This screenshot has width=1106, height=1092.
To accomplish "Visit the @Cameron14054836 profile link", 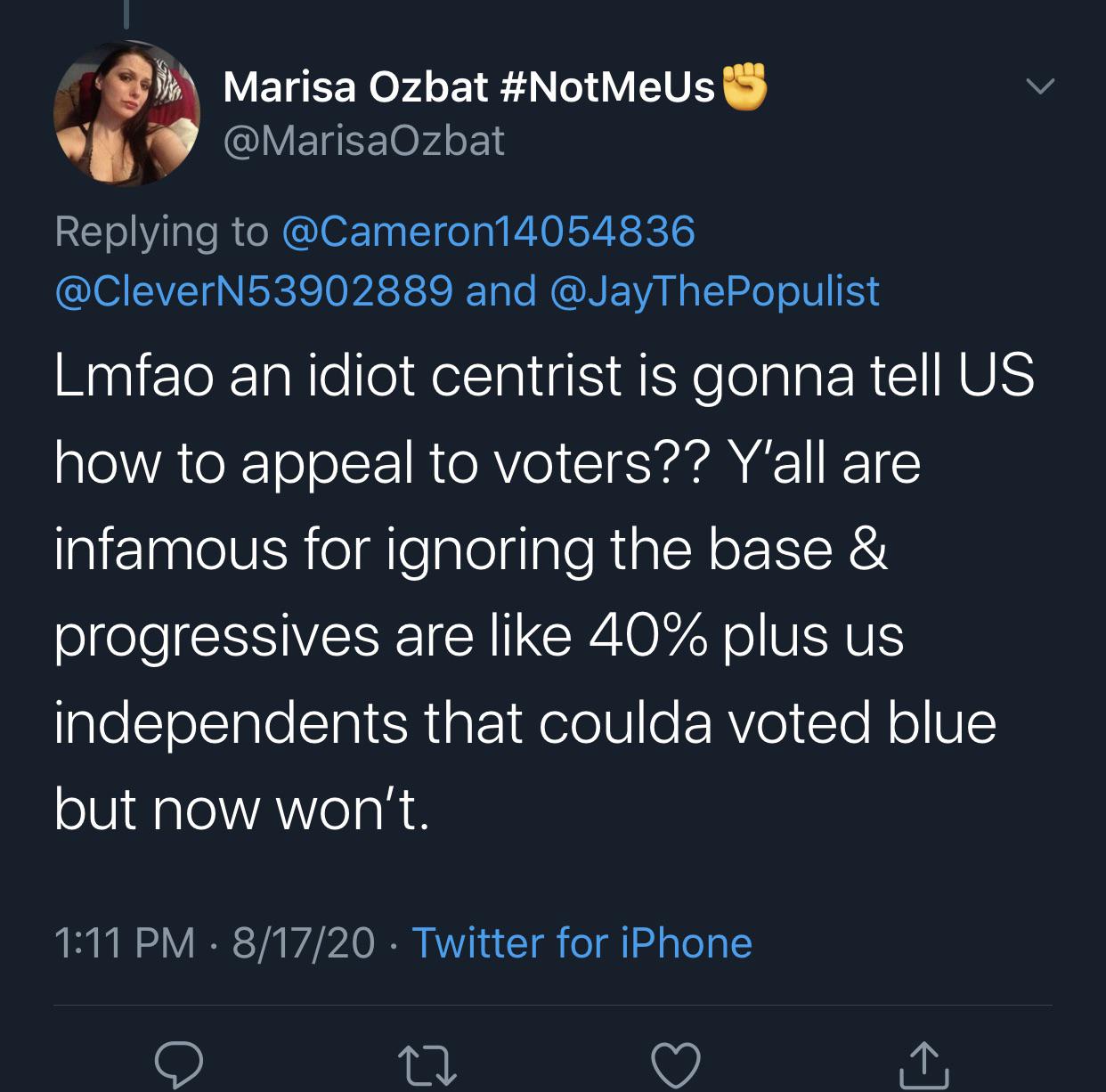I will click(488, 232).
